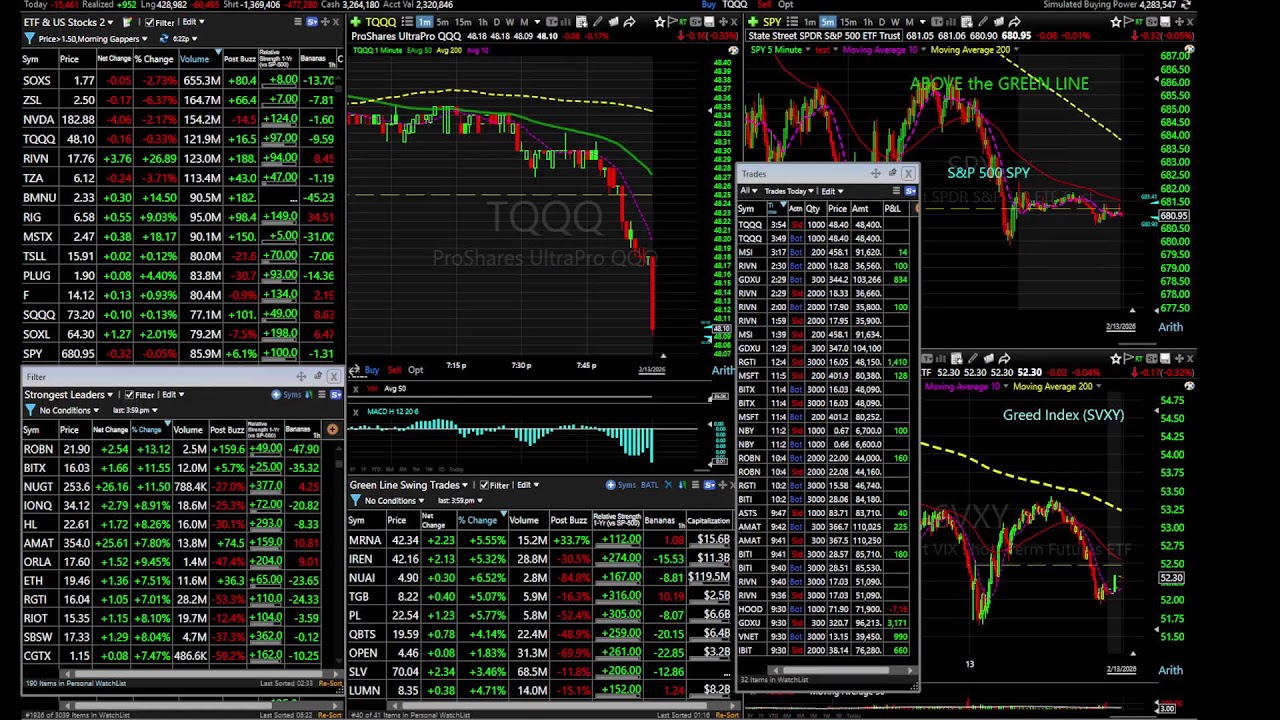Click the funnel filter icon in ETF watchlist
Screen dimensions: 1280x720
30,38
